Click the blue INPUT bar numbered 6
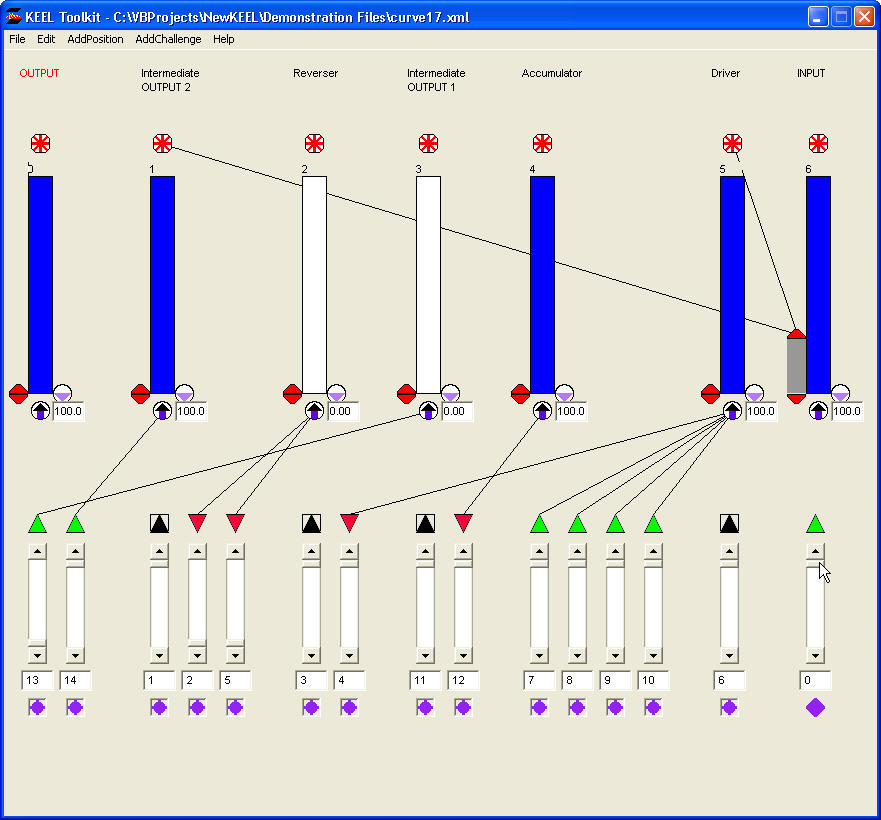881x820 pixels. tap(818, 260)
